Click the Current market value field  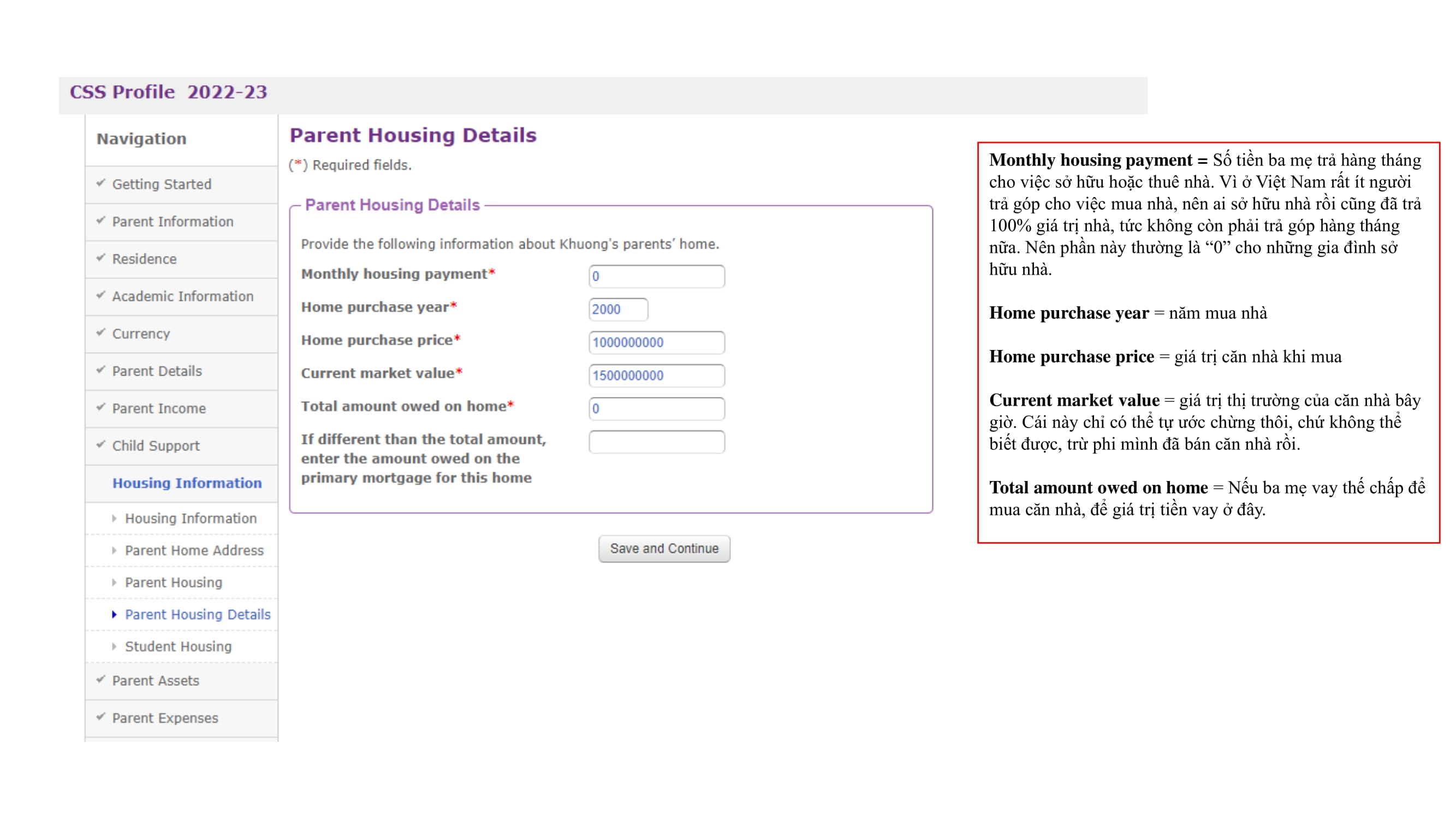click(x=656, y=375)
